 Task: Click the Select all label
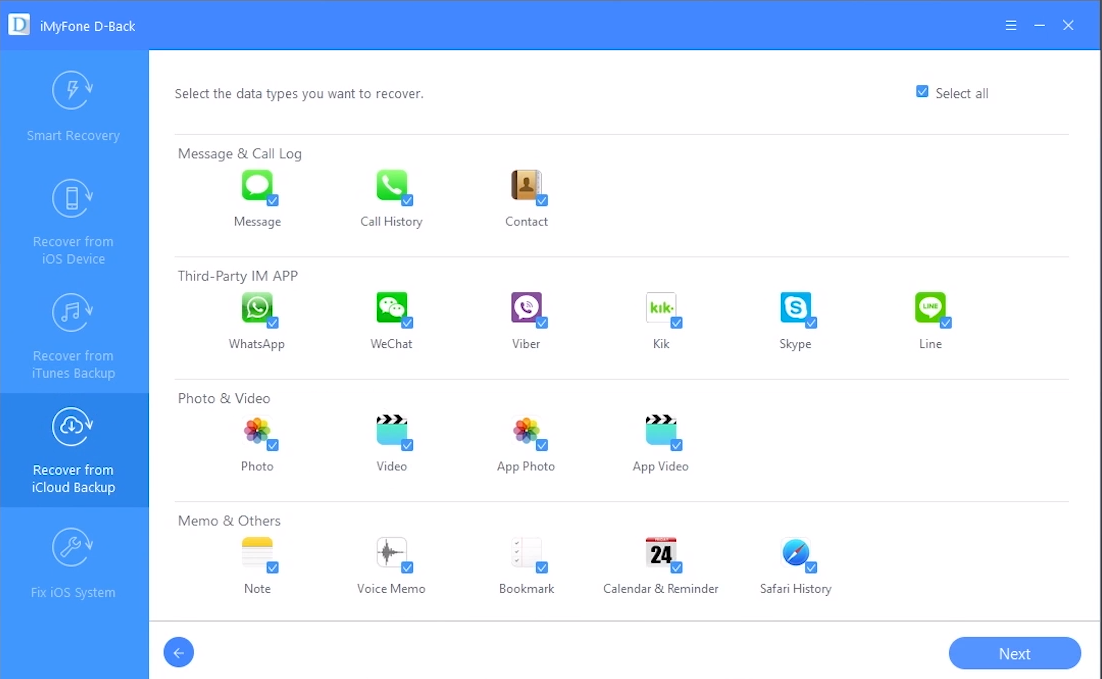pyautogui.click(x=961, y=93)
